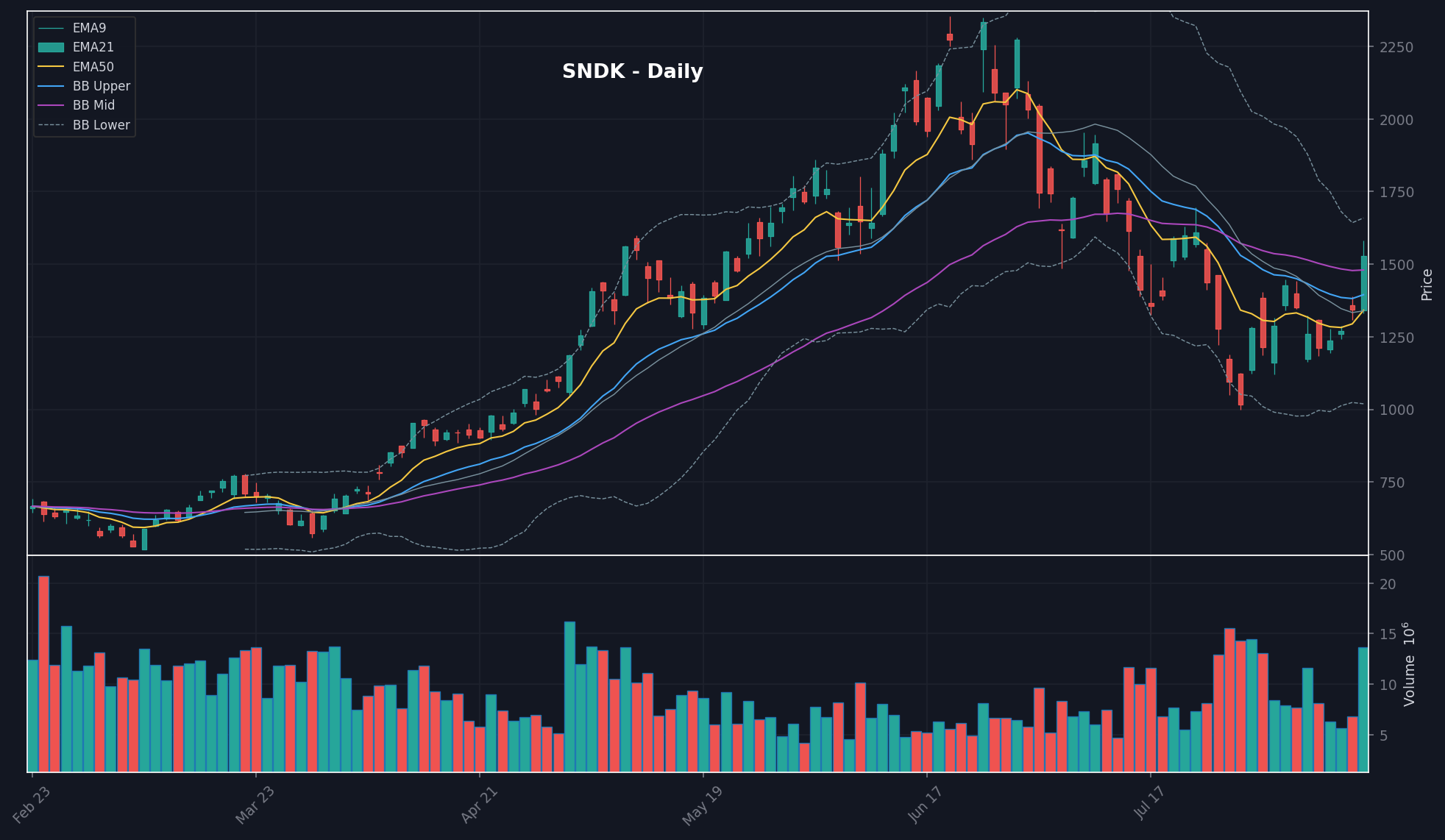Click the Apr 21 date label

pyautogui.click(x=480, y=805)
